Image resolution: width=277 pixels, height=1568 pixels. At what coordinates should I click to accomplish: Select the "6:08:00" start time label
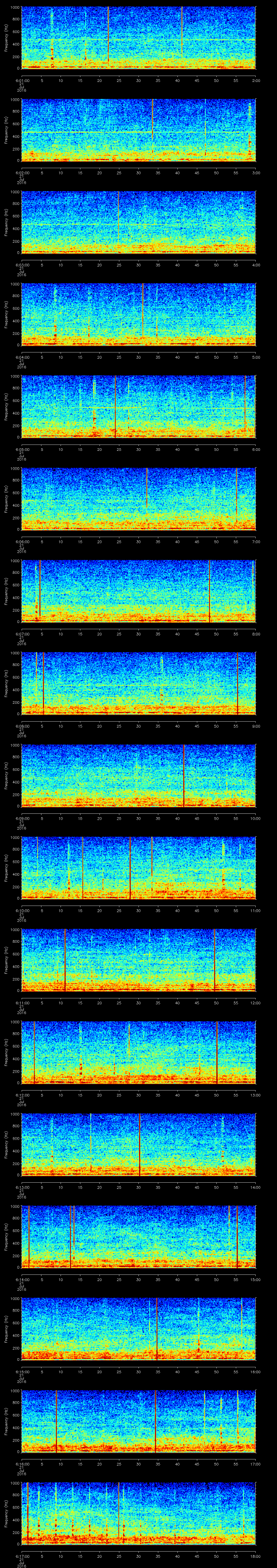22,726
